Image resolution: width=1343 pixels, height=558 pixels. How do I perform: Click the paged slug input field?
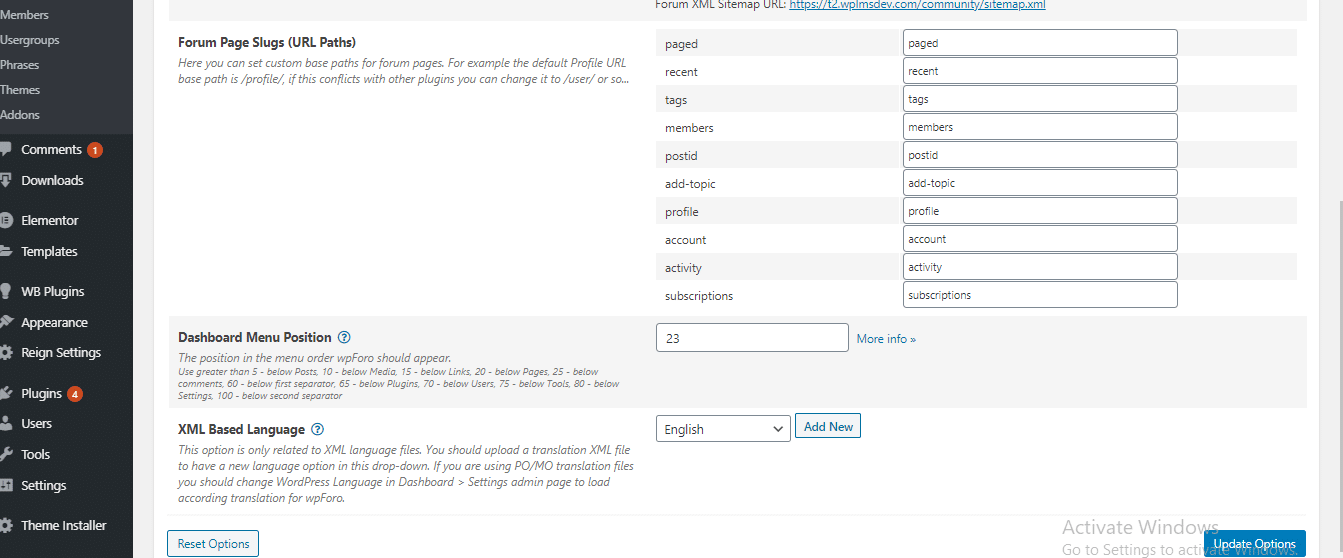tap(1040, 43)
